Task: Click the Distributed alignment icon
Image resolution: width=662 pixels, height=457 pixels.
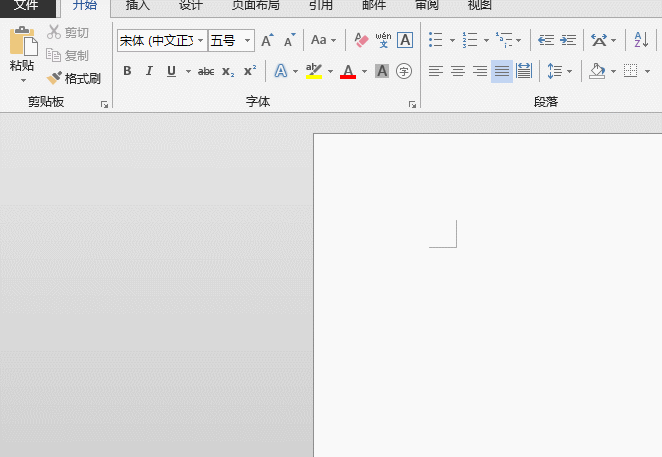Action: point(524,71)
